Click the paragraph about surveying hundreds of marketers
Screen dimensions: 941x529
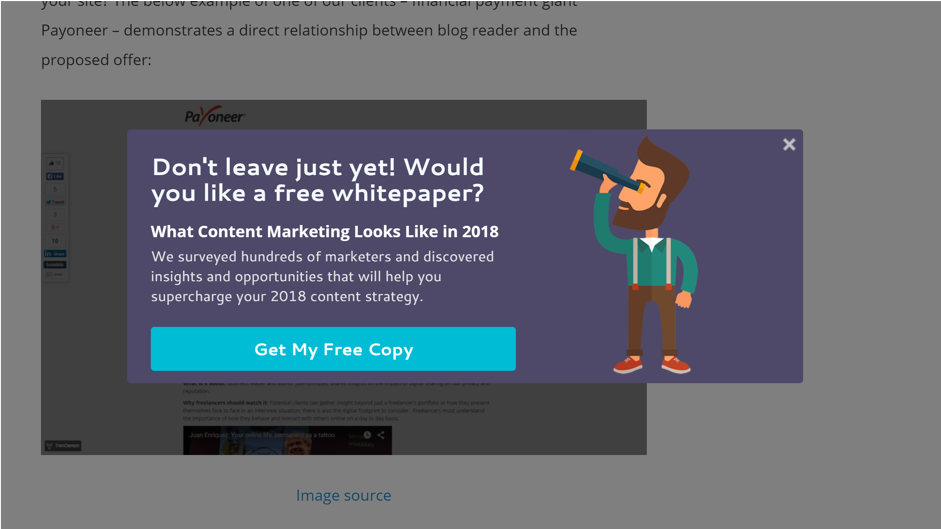coord(323,276)
